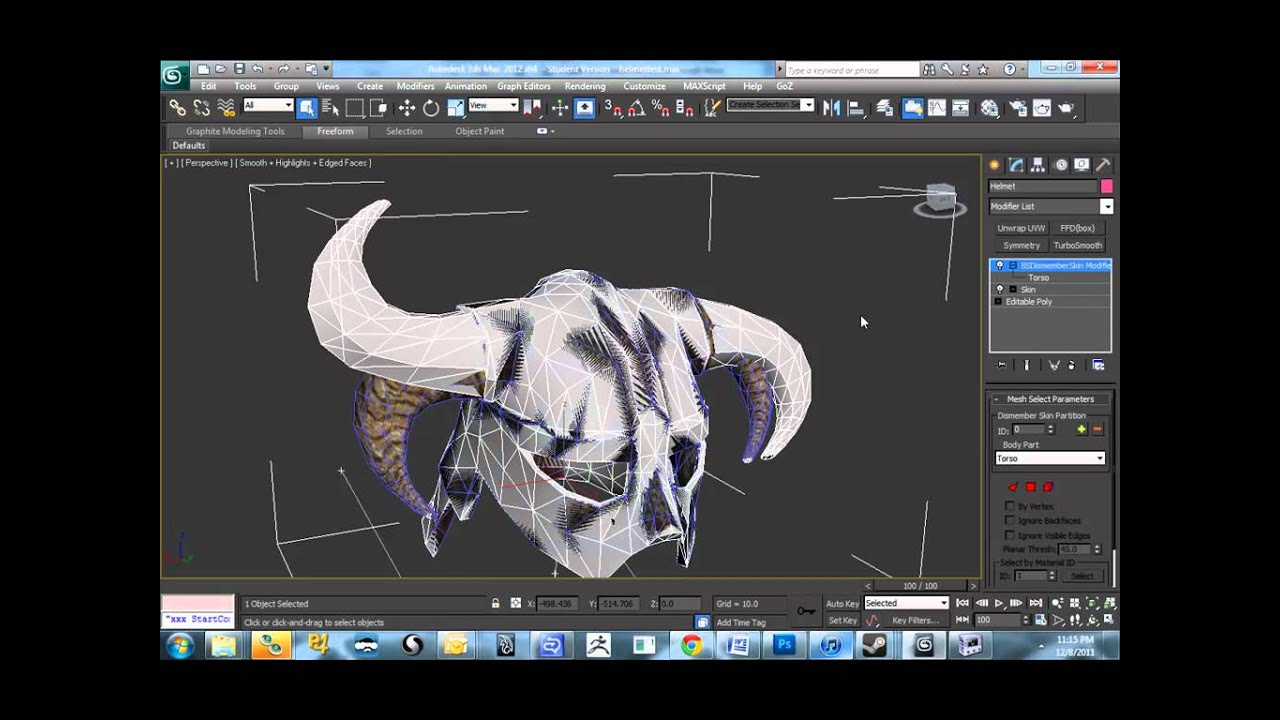Open the Curve Editor
The width and height of the screenshot is (1280, 720).
click(x=937, y=108)
